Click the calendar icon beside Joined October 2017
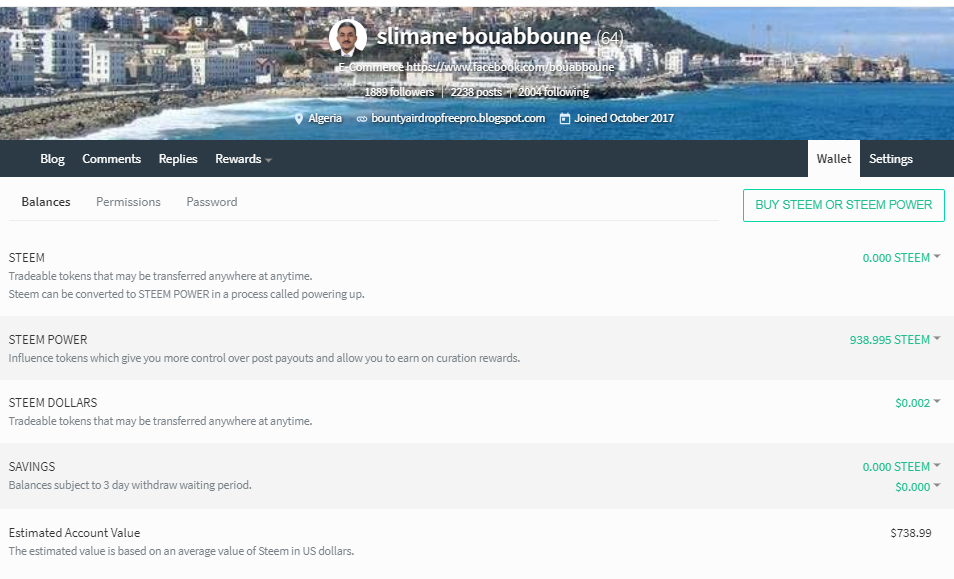The height and width of the screenshot is (579, 954). 565,118
